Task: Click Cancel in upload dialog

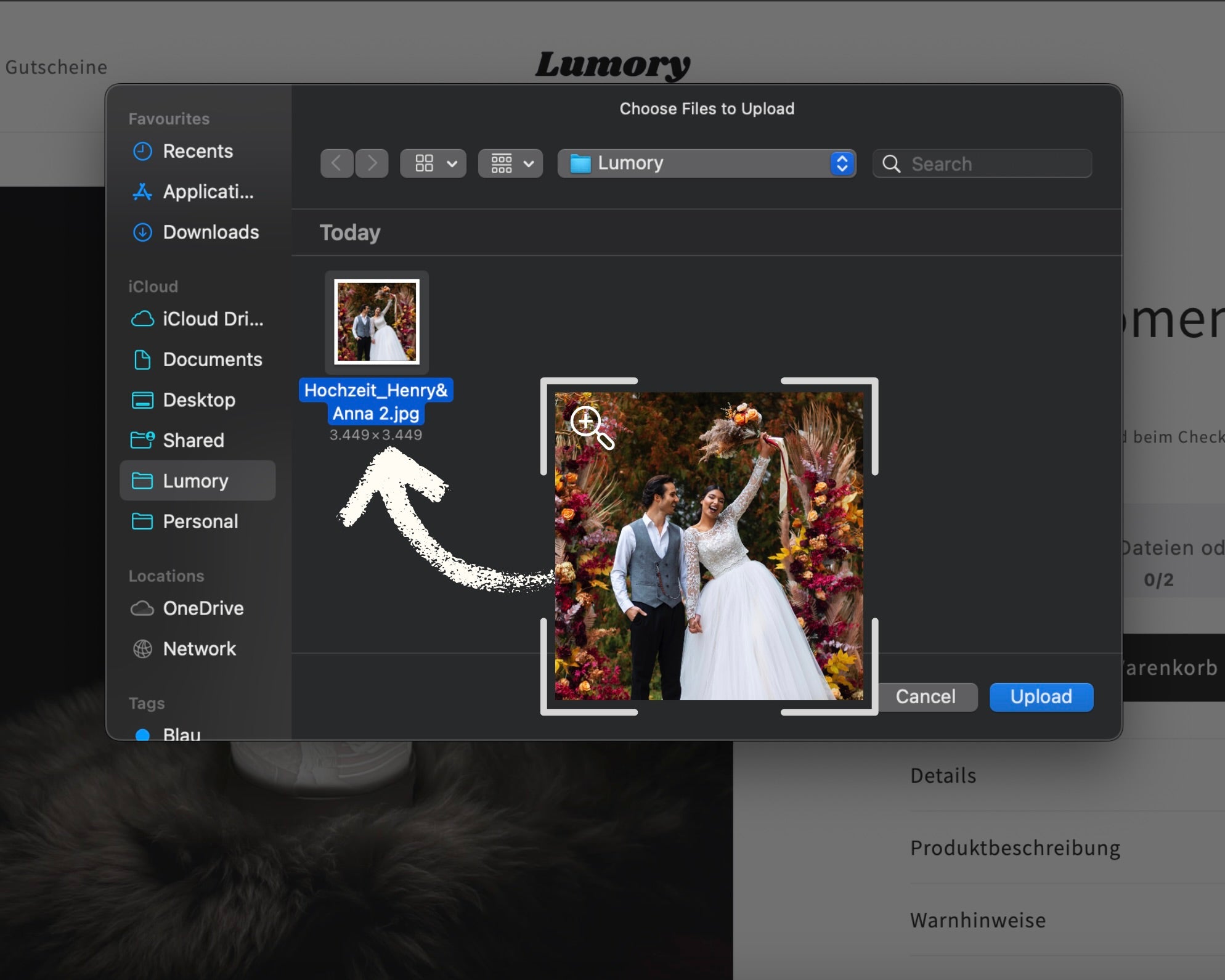Action: pos(925,696)
